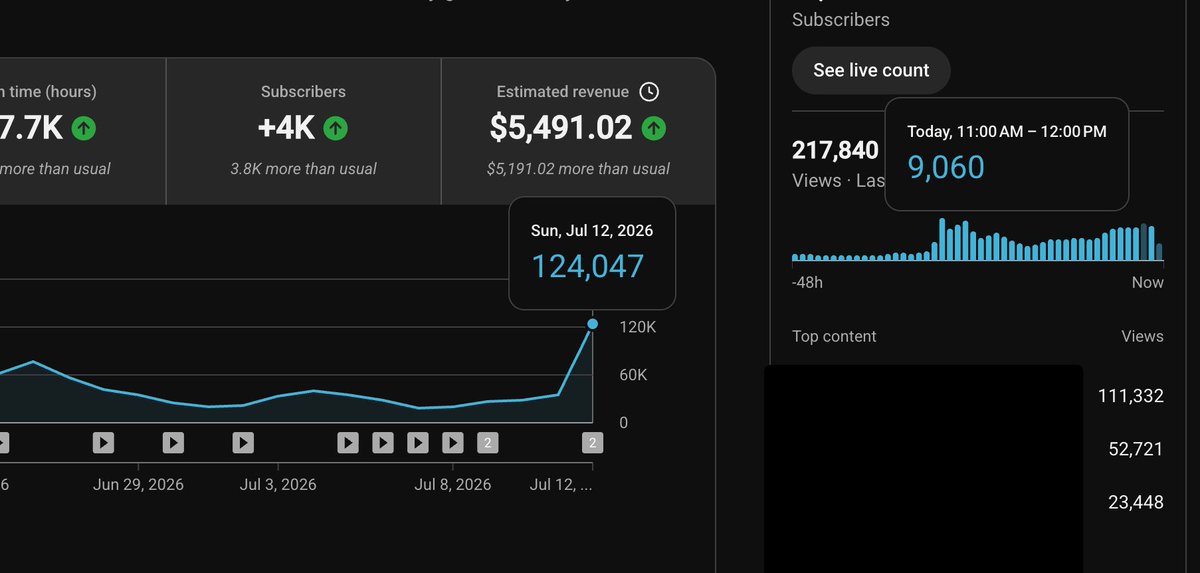Click the video marker just before the Jul 3, 2026 tick
This screenshot has width=1200, height=573.
click(243, 442)
